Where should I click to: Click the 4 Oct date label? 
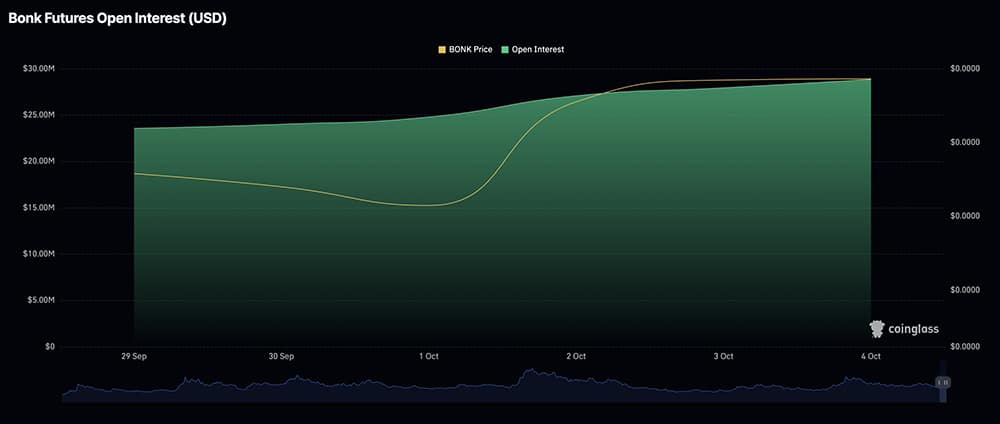click(x=870, y=356)
